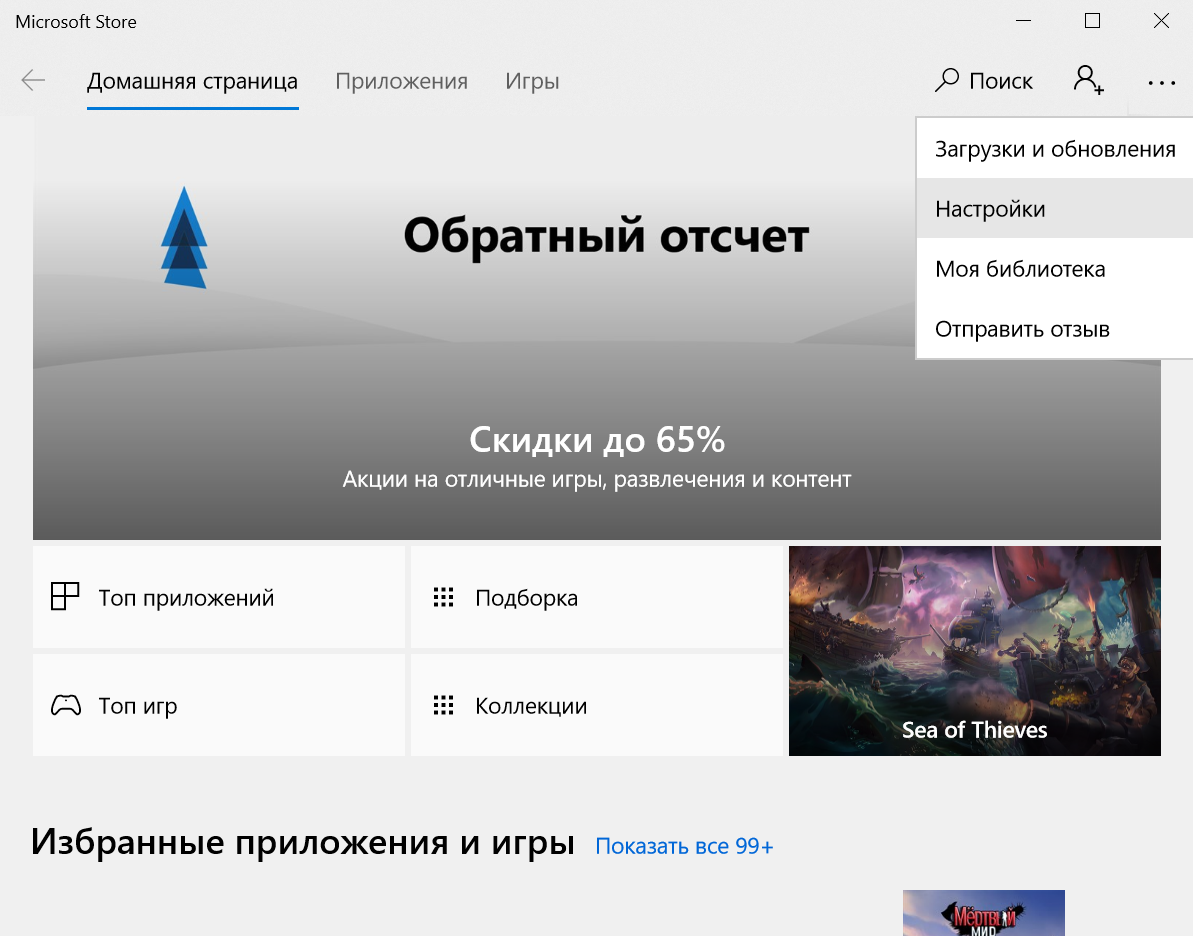Switch to the Приложения tab

pos(401,81)
